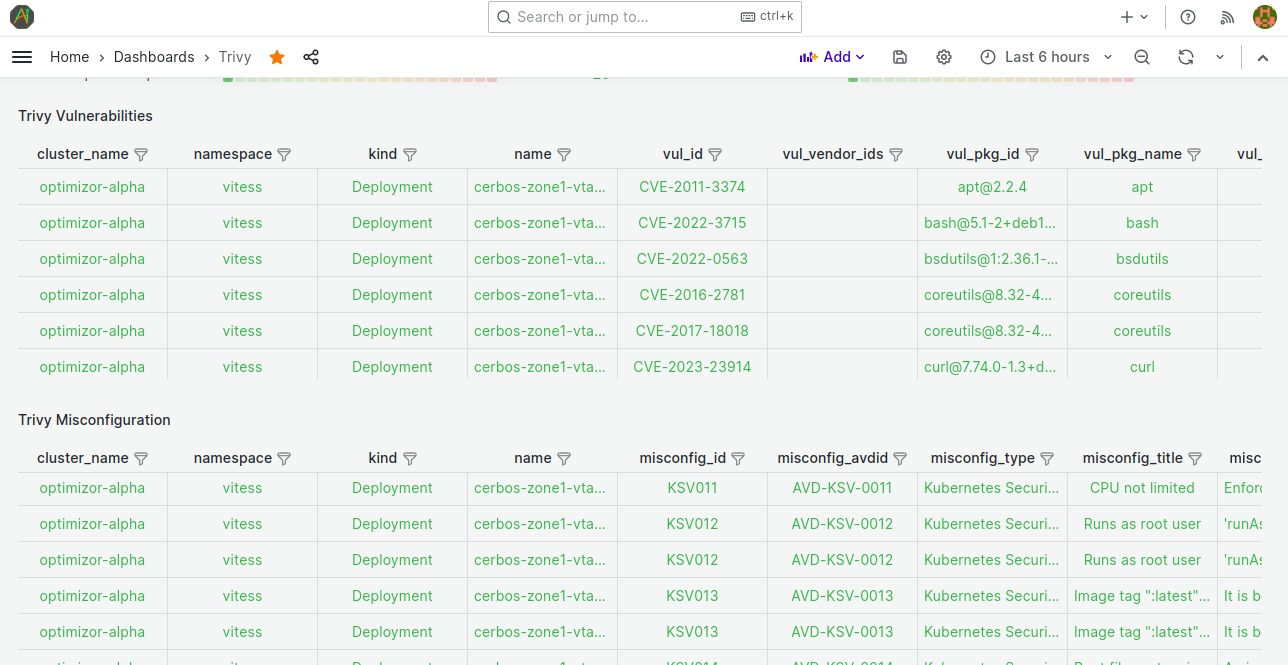Sort by misconfig_id column header
1288x665 pixels.
[683, 458]
